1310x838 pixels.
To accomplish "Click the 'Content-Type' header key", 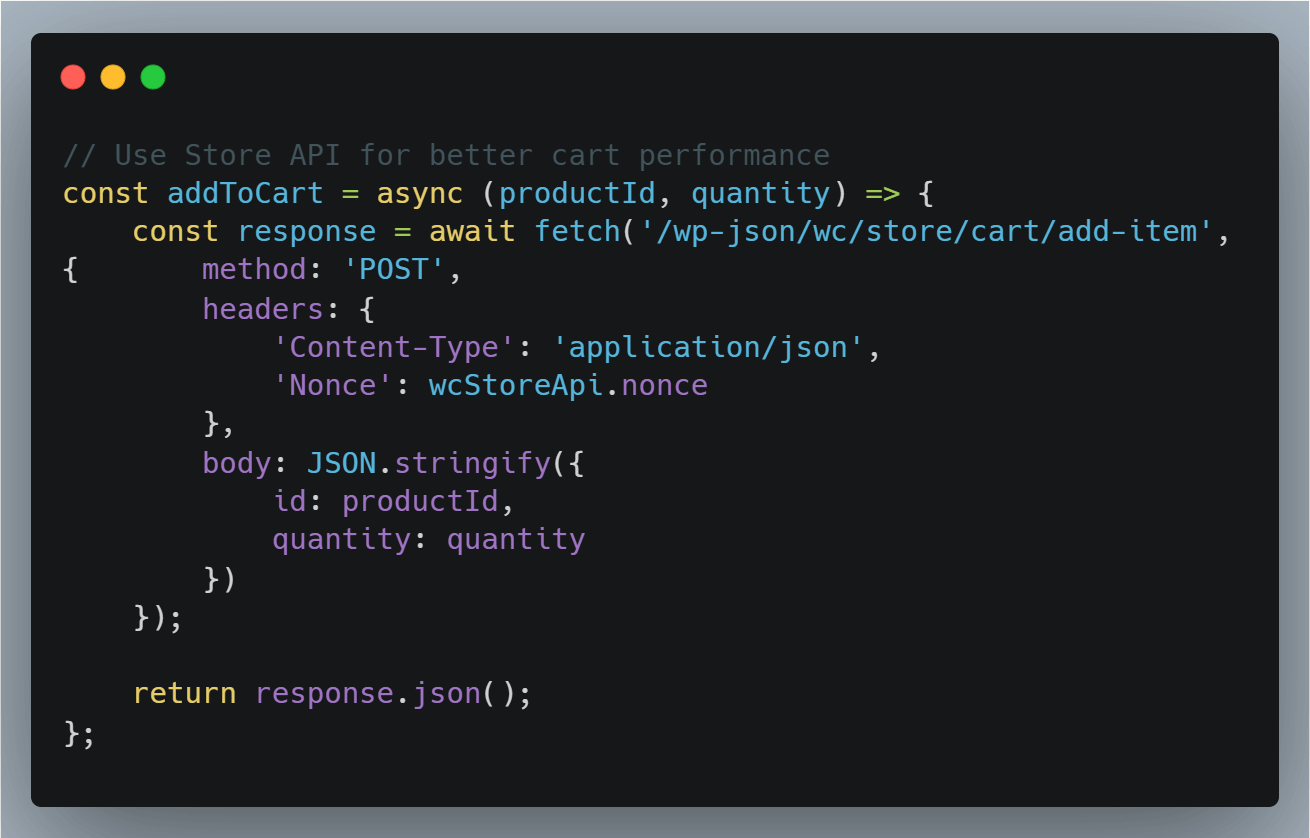I will (x=394, y=347).
